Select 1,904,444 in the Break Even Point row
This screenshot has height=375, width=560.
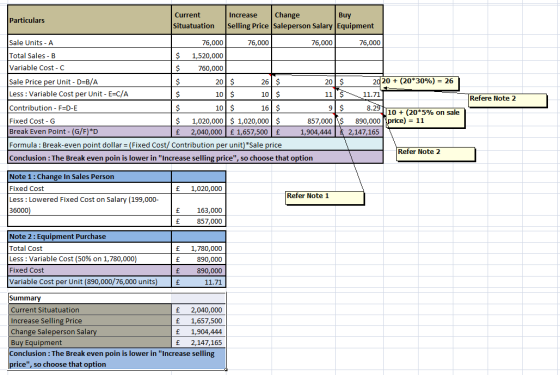click(303, 132)
